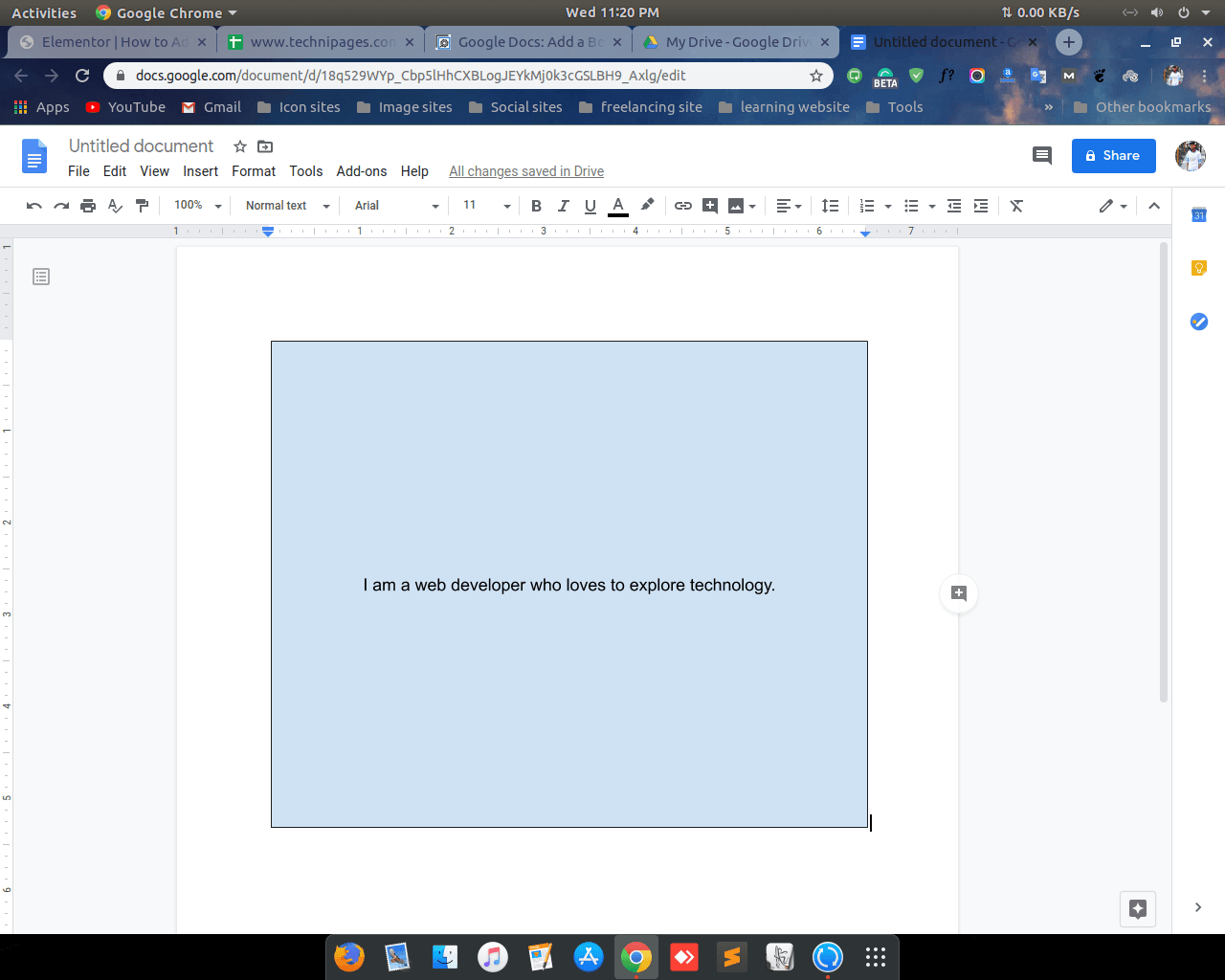
Task: Open the Insert link tool
Action: point(682,205)
